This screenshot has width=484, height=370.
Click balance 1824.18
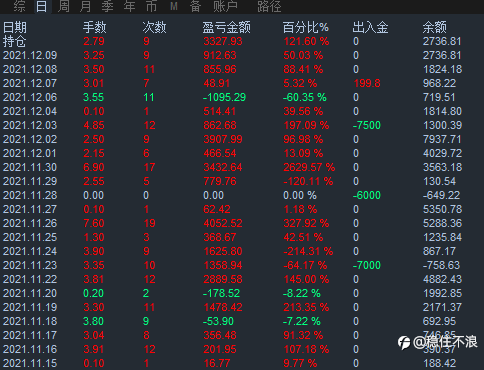pos(442,69)
